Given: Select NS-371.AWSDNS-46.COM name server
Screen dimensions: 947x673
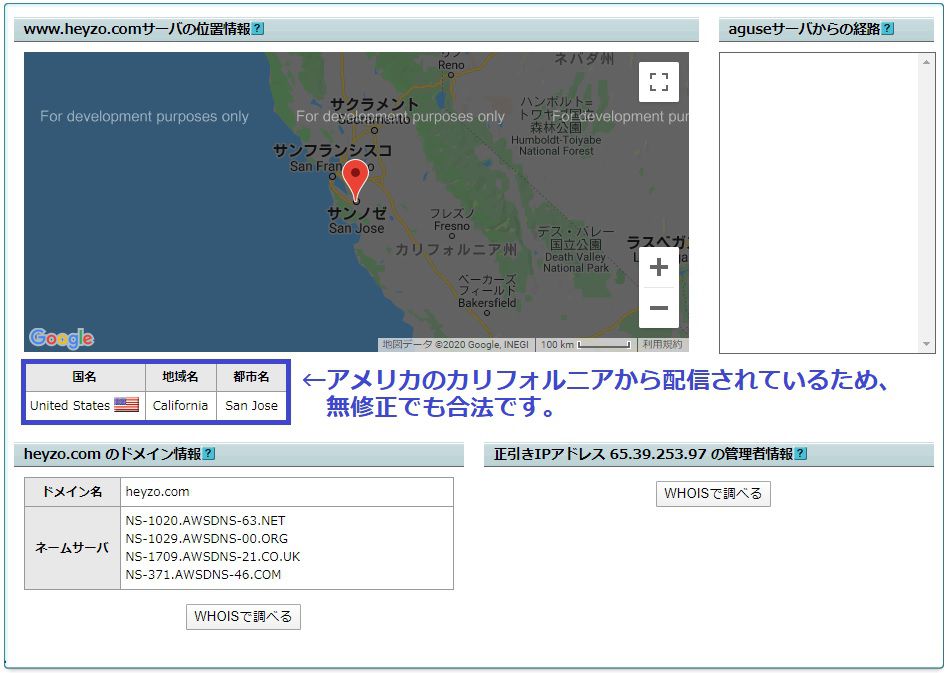Looking at the screenshot, I should pos(203,575).
